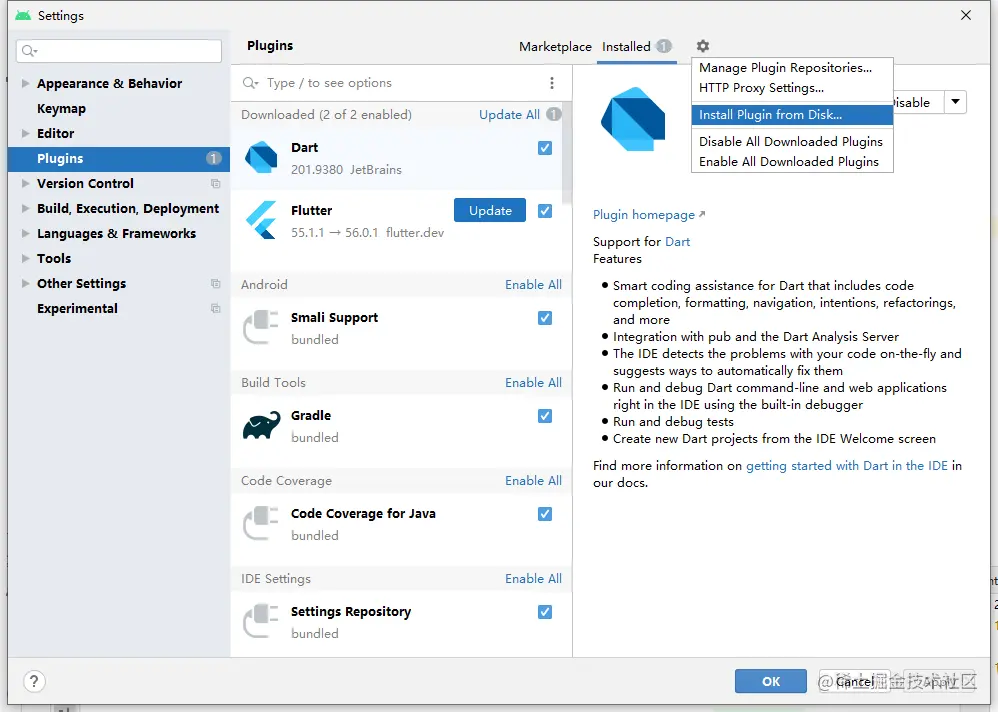Select the Gradle plugin row name
The height and width of the screenshot is (712, 998).
311,415
